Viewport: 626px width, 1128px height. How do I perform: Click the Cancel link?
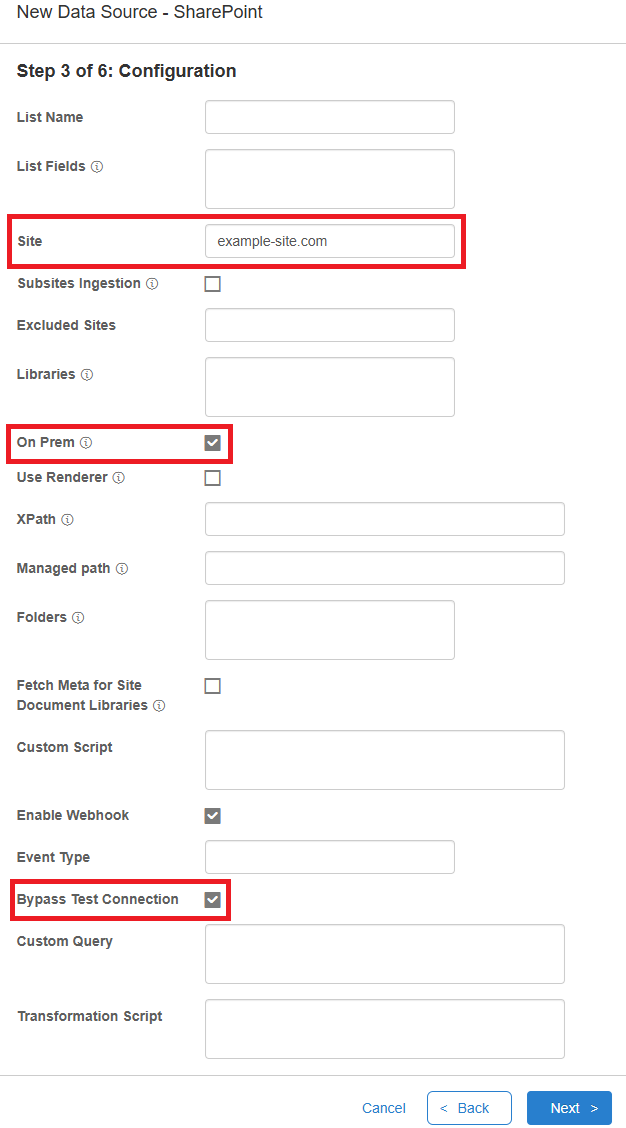[384, 1108]
